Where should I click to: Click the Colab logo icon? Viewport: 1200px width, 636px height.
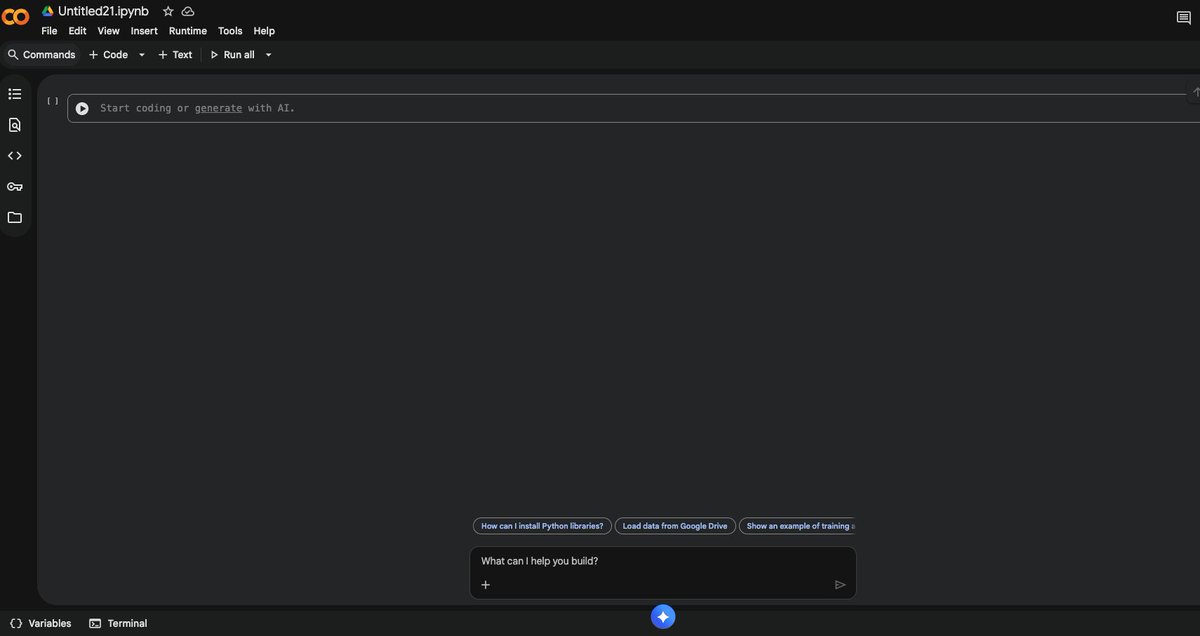[x=15, y=17]
